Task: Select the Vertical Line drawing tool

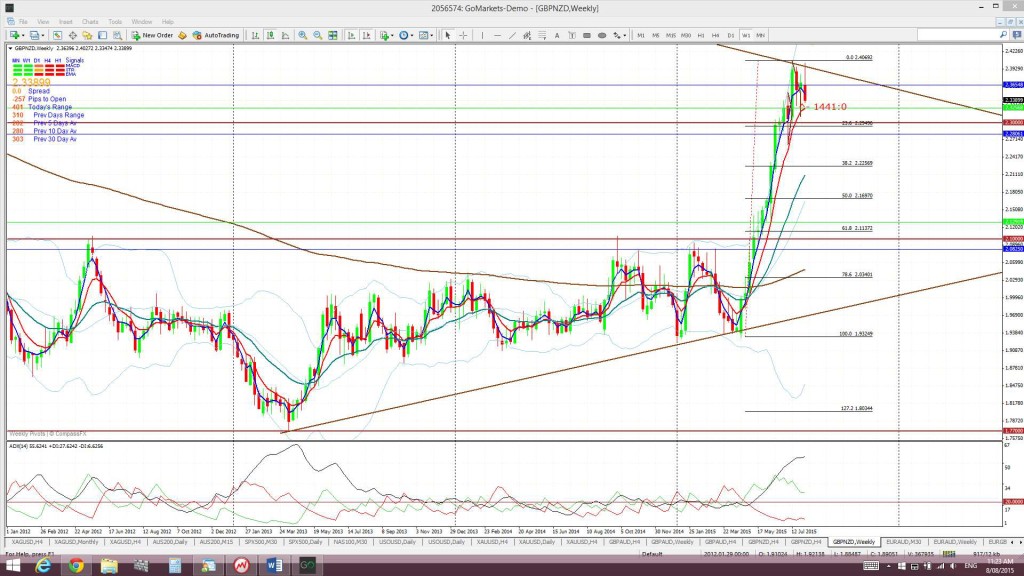Action: click(483, 35)
